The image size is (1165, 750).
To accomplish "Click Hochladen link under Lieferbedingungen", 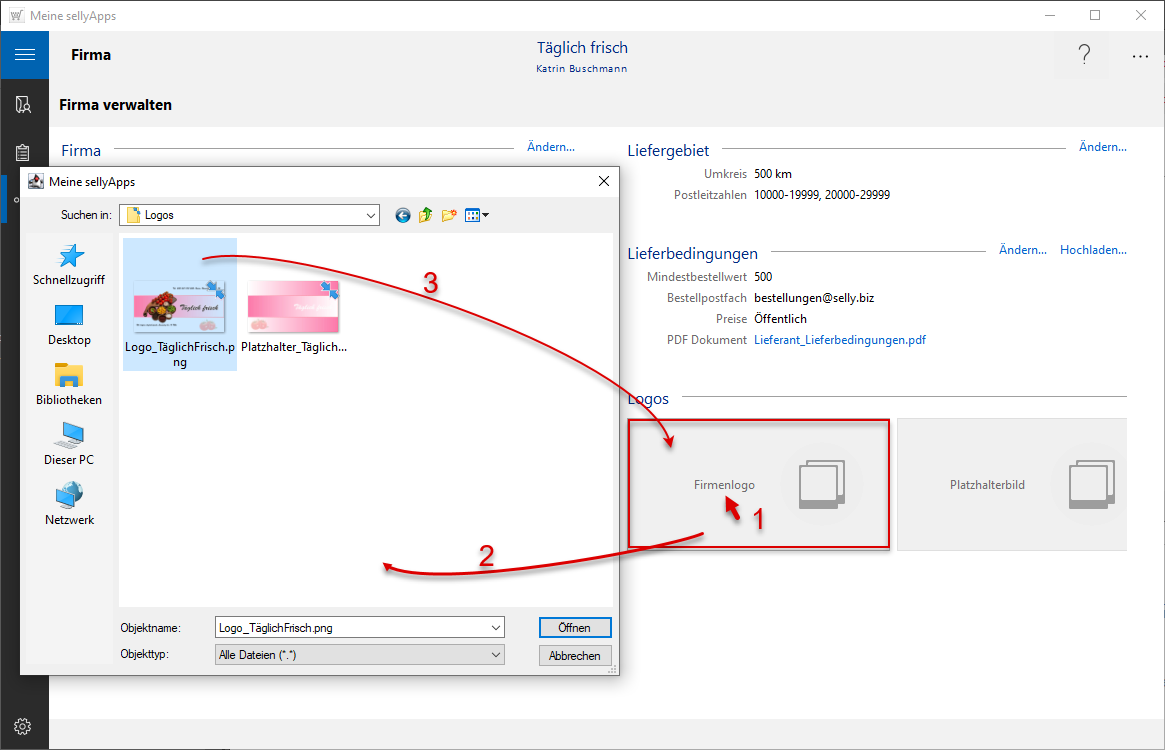I will coord(1093,250).
